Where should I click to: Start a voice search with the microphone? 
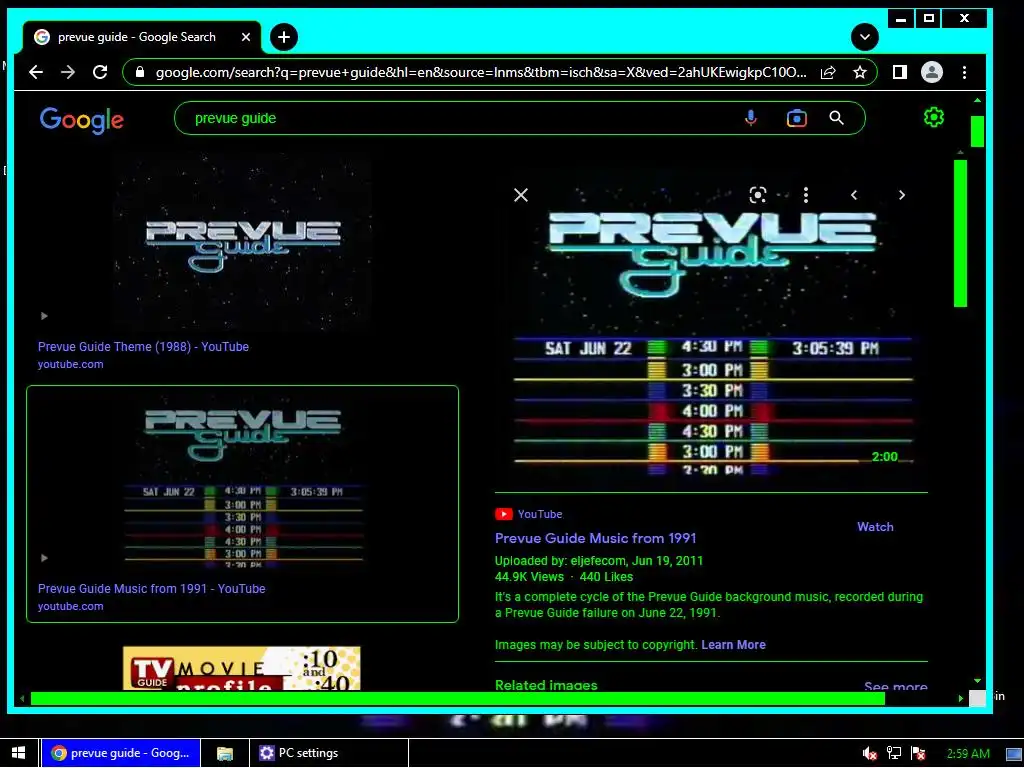click(751, 118)
